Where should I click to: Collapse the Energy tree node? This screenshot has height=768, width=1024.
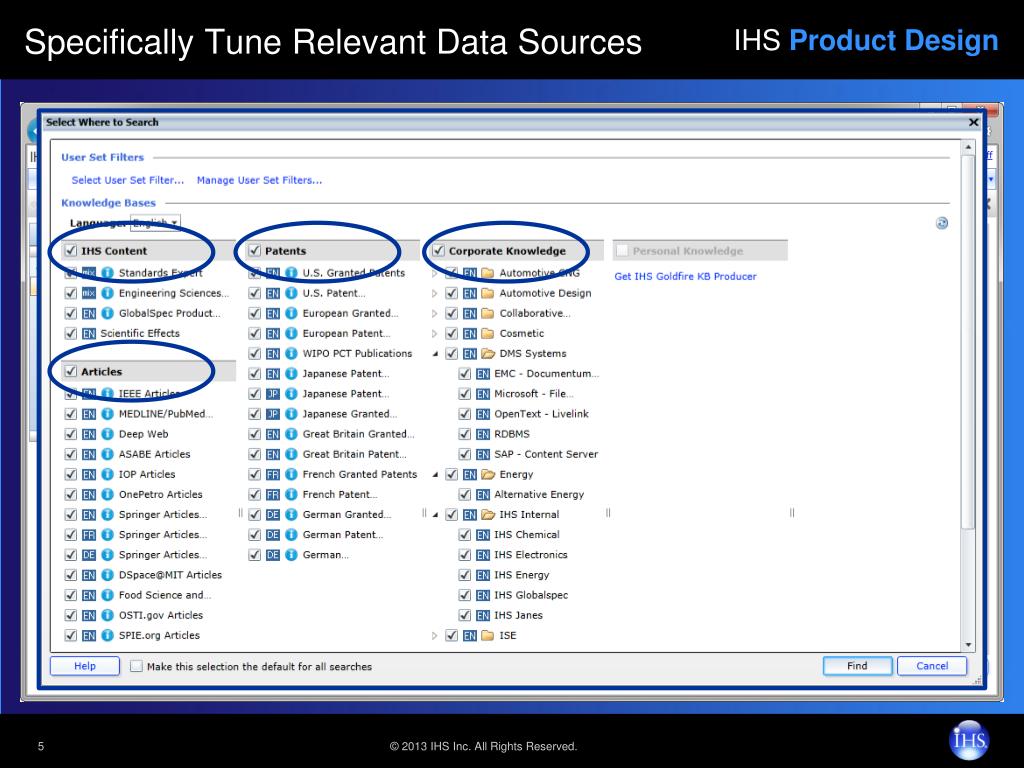point(435,475)
